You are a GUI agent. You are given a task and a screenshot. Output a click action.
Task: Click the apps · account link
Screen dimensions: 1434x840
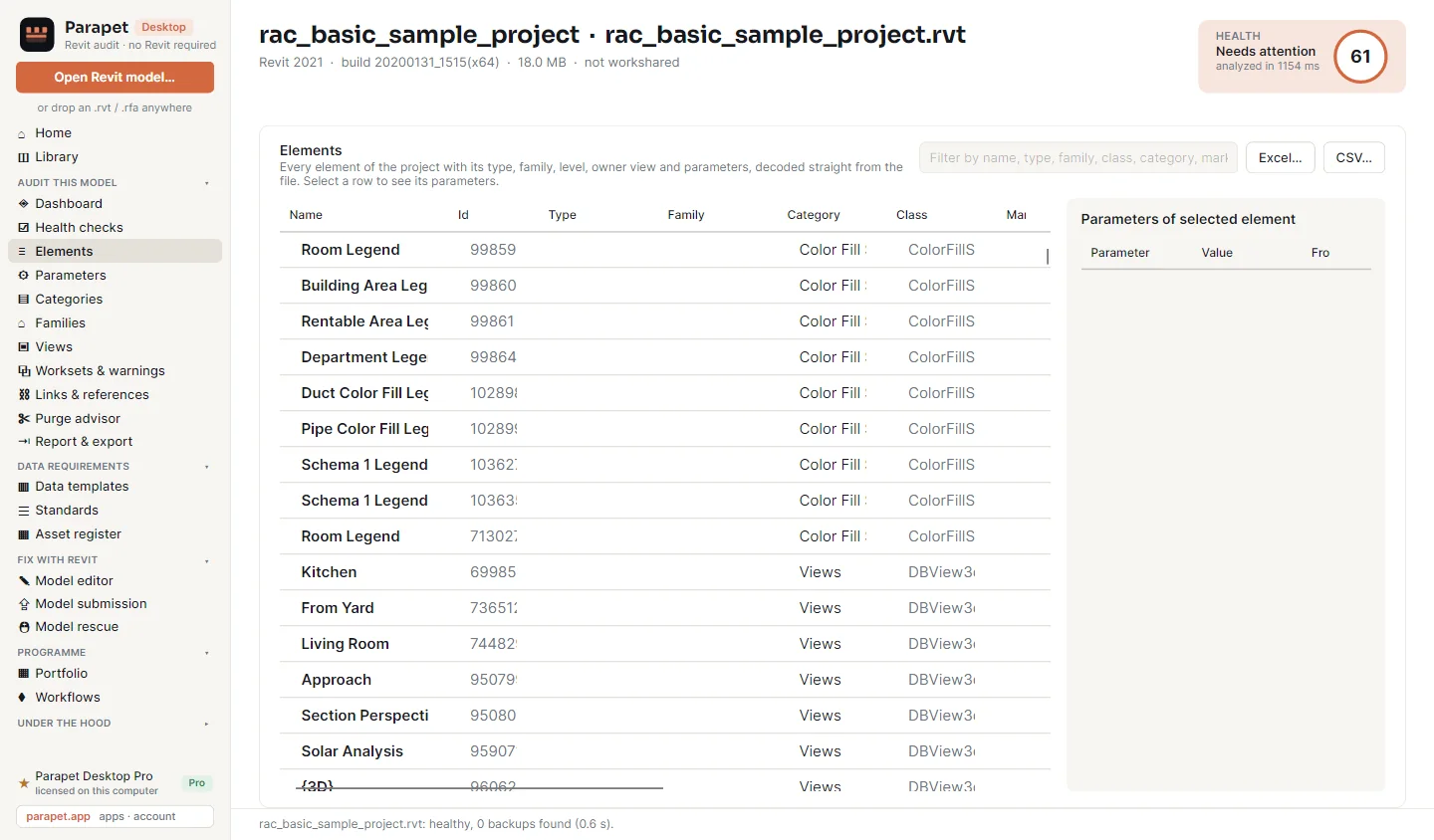[137, 817]
